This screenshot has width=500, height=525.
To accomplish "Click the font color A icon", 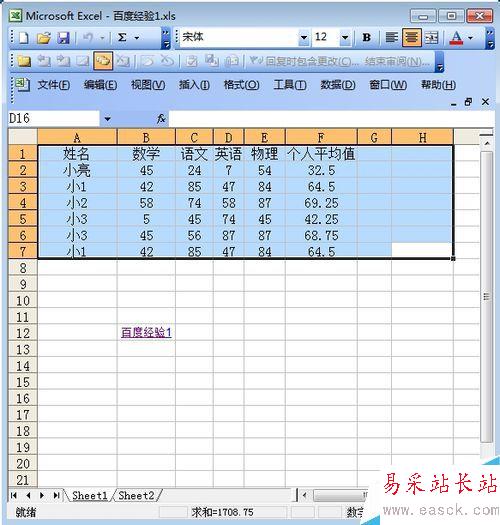I will click(456, 38).
